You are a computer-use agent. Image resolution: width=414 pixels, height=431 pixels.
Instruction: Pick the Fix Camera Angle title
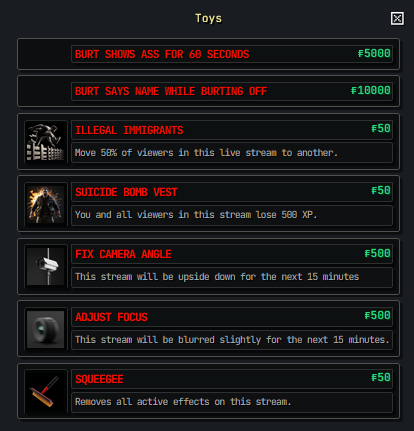pyautogui.click(x=123, y=254)
